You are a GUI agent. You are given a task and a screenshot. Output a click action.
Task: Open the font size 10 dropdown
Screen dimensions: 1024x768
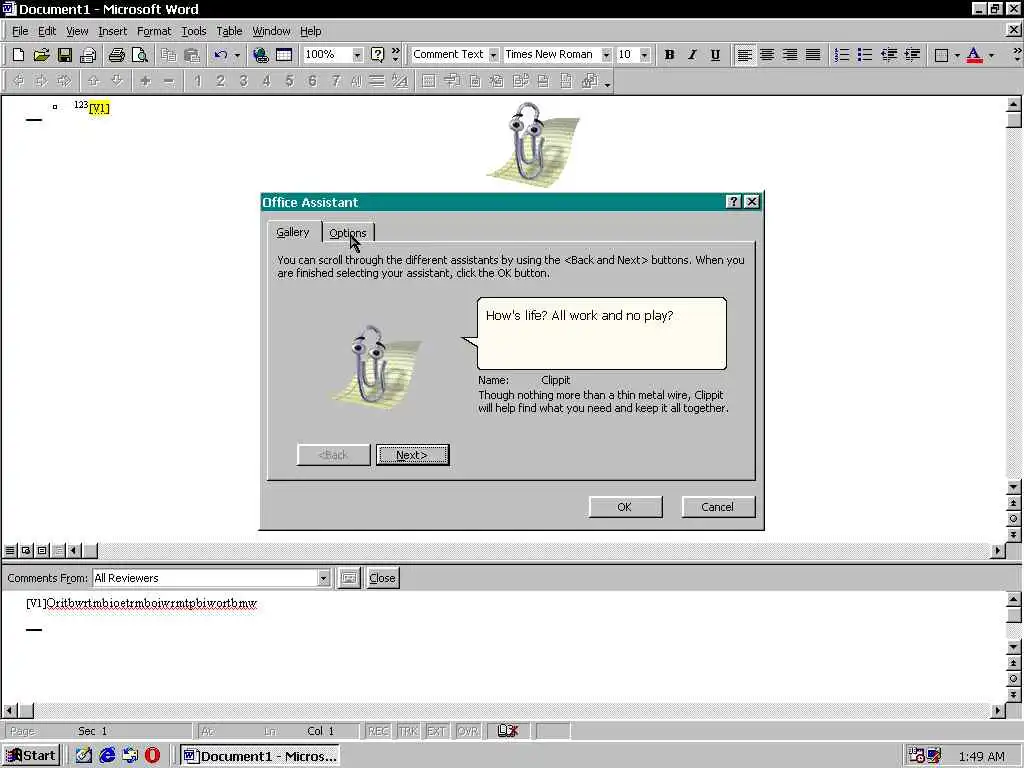click(x=645, y=55)
